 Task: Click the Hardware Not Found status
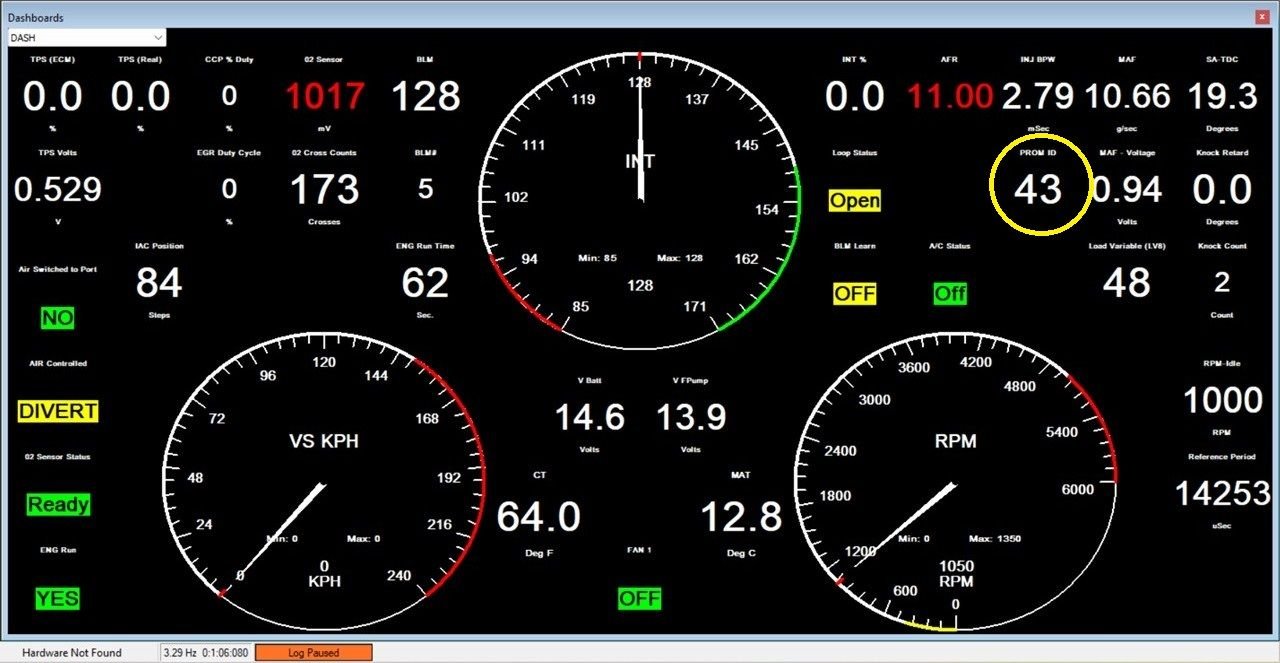(72, 653)
